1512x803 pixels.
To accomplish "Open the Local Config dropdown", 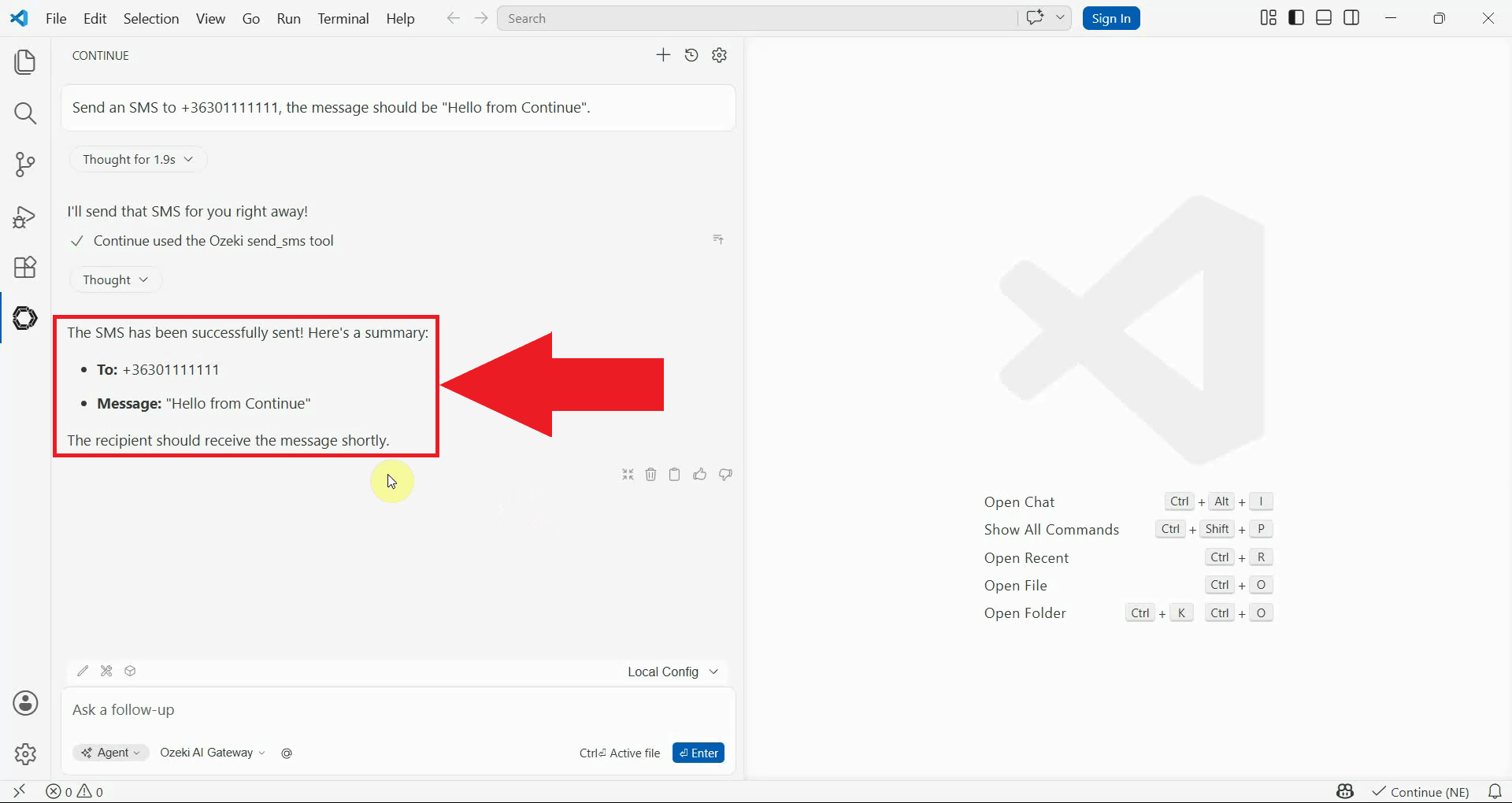I will click(673, 672).
